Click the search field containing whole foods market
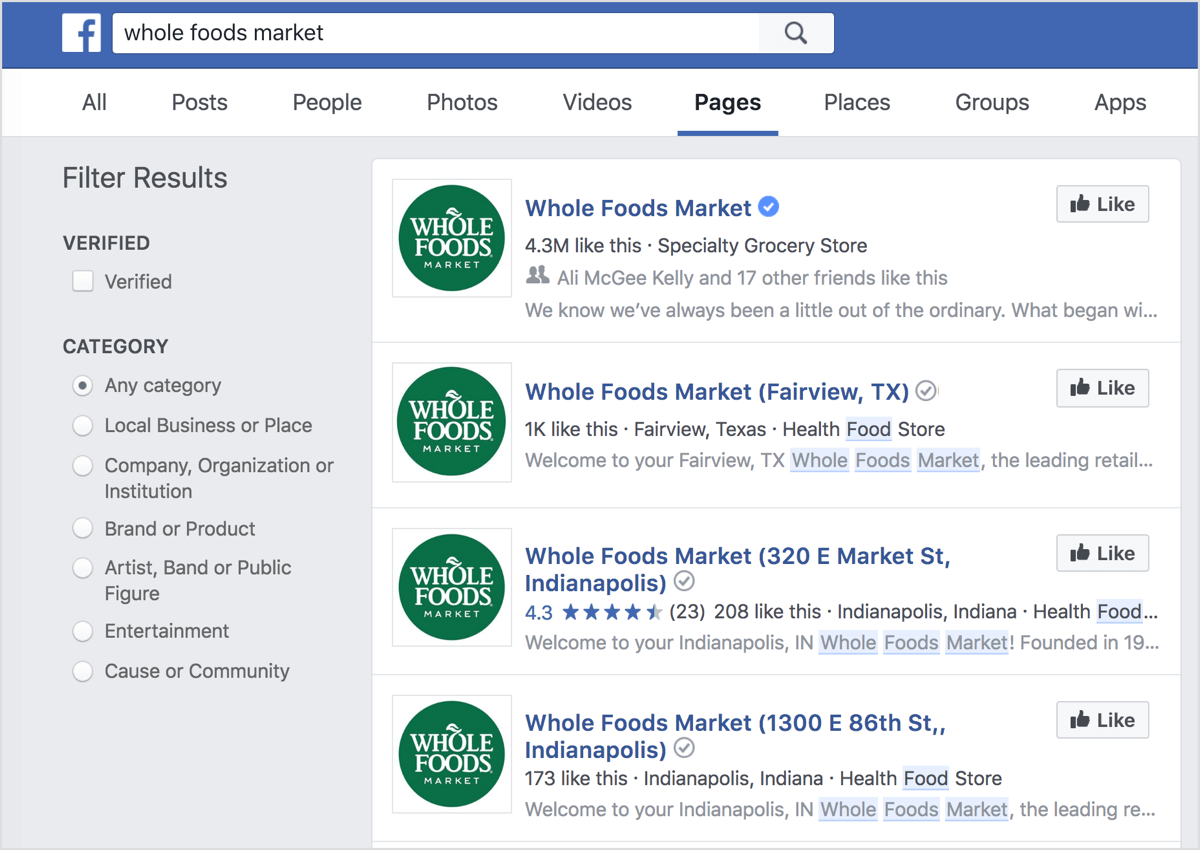 point(436,33)
